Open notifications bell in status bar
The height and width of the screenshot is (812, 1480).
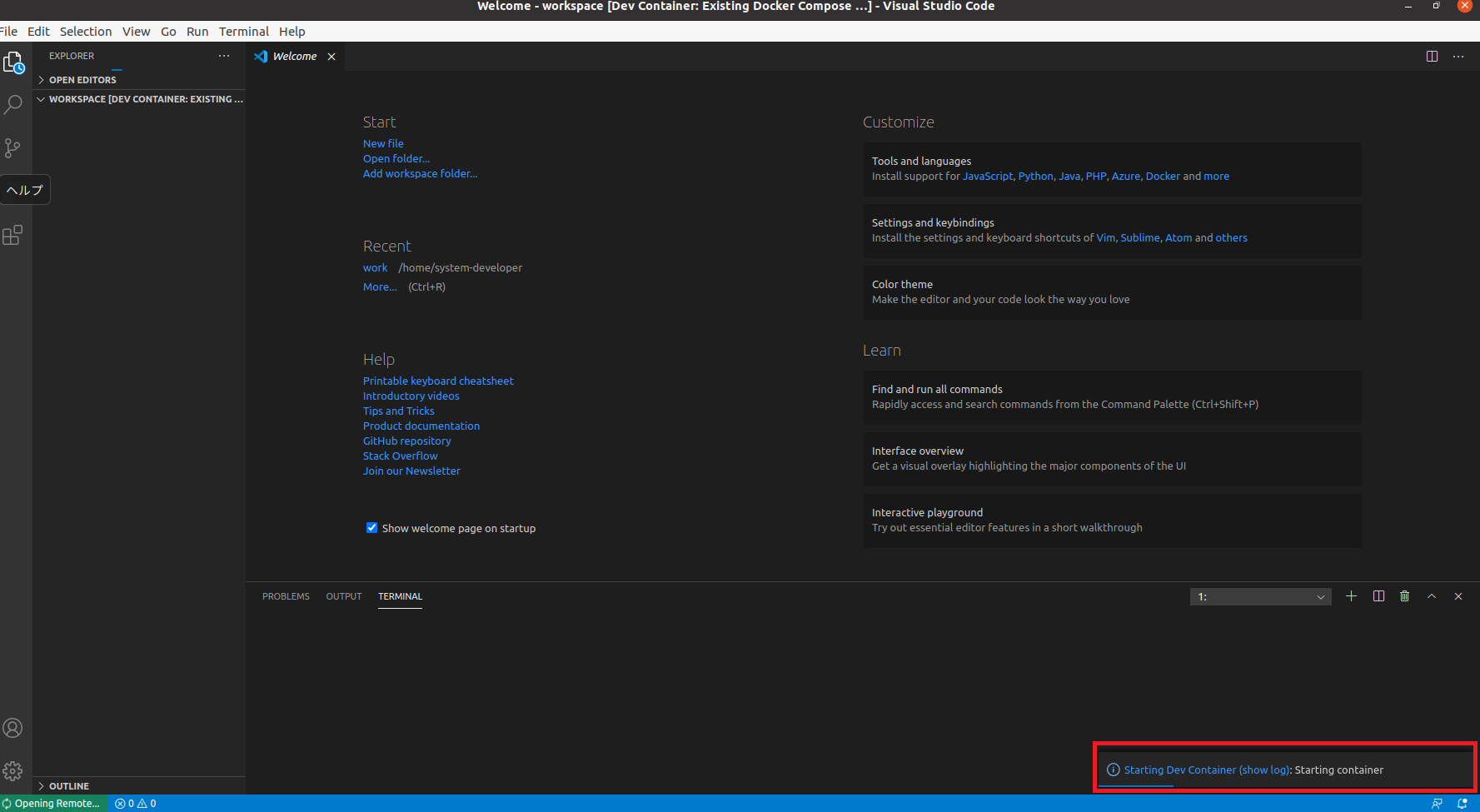1463,804
